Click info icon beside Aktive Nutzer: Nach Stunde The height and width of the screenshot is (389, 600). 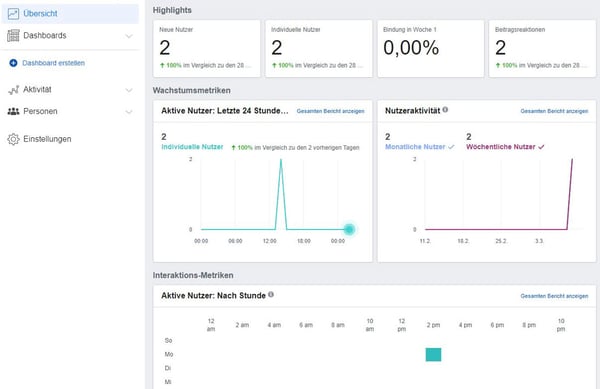click(x=271, y=295)
